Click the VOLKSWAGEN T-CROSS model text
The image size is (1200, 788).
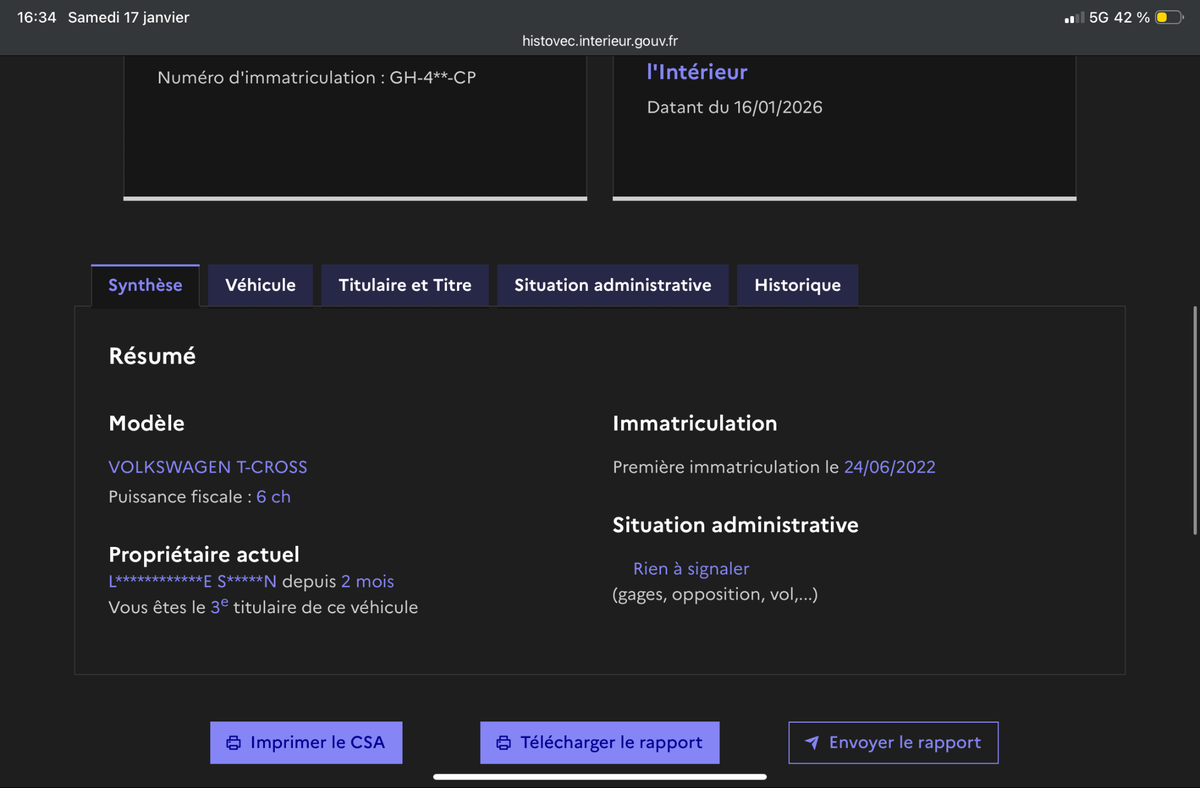point(208,467)
